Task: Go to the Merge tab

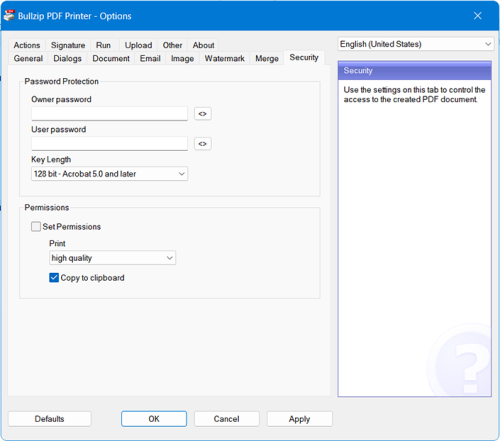Action: pyautogui.click(x=267, y=58)
